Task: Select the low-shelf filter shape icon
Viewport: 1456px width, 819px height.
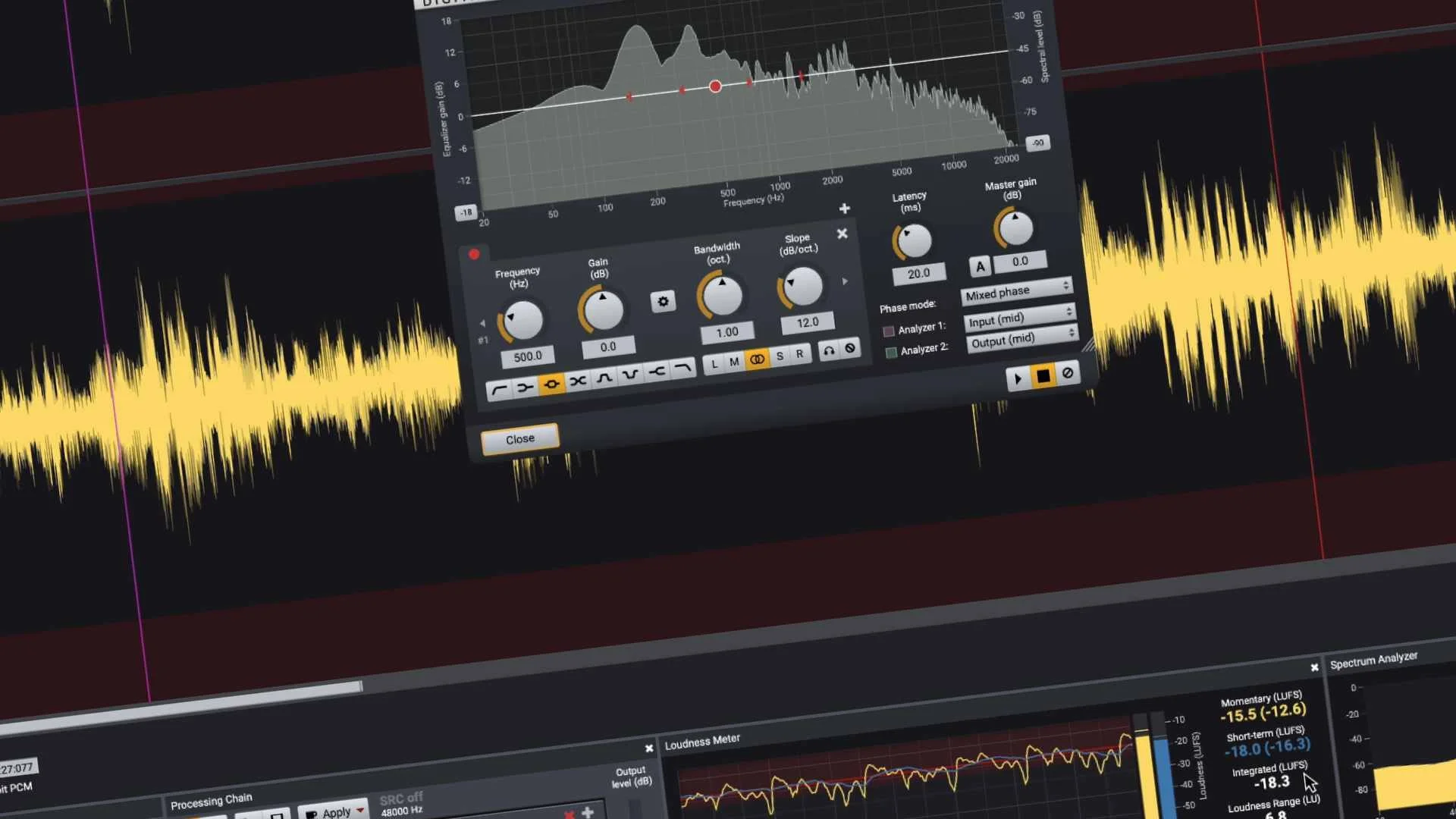Action: (x=525, y=388)
